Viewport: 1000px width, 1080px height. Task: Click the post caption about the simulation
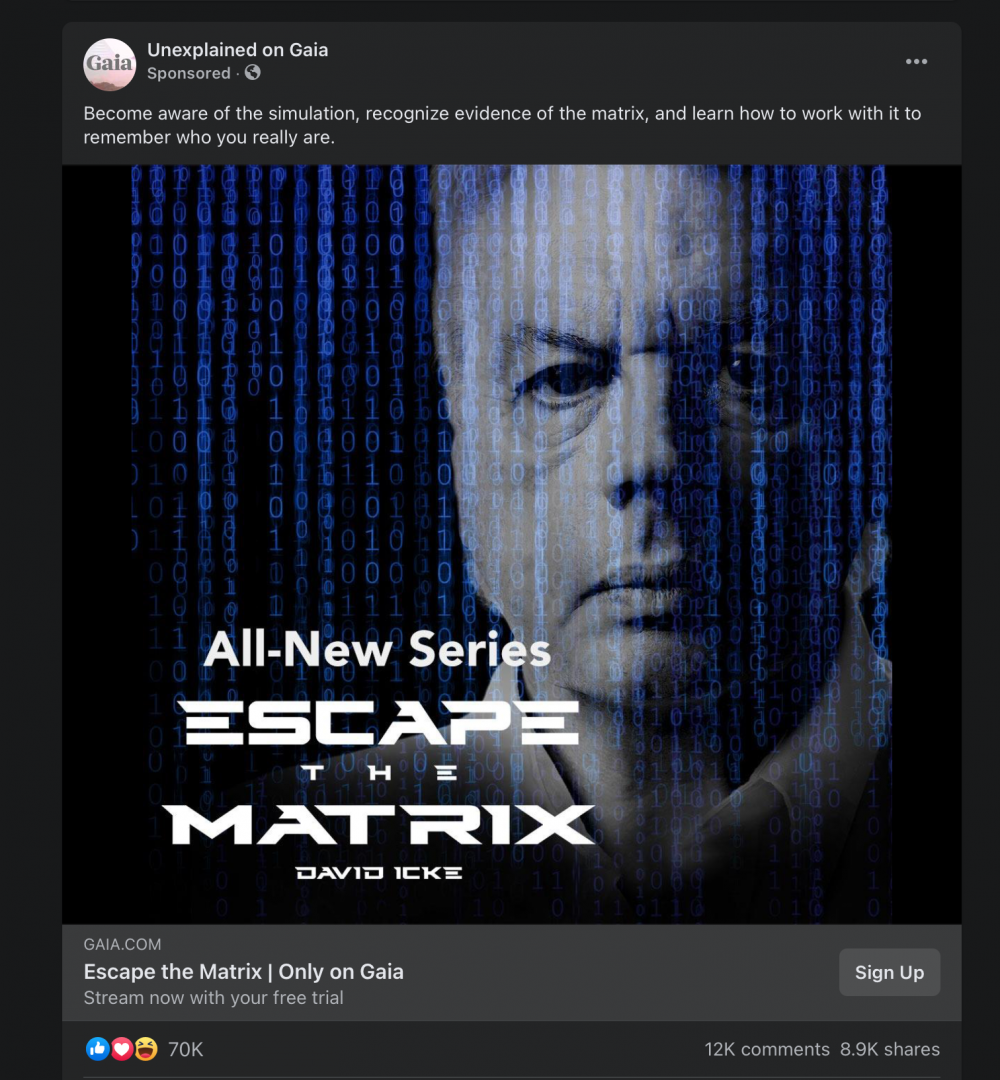click(502, 125)
